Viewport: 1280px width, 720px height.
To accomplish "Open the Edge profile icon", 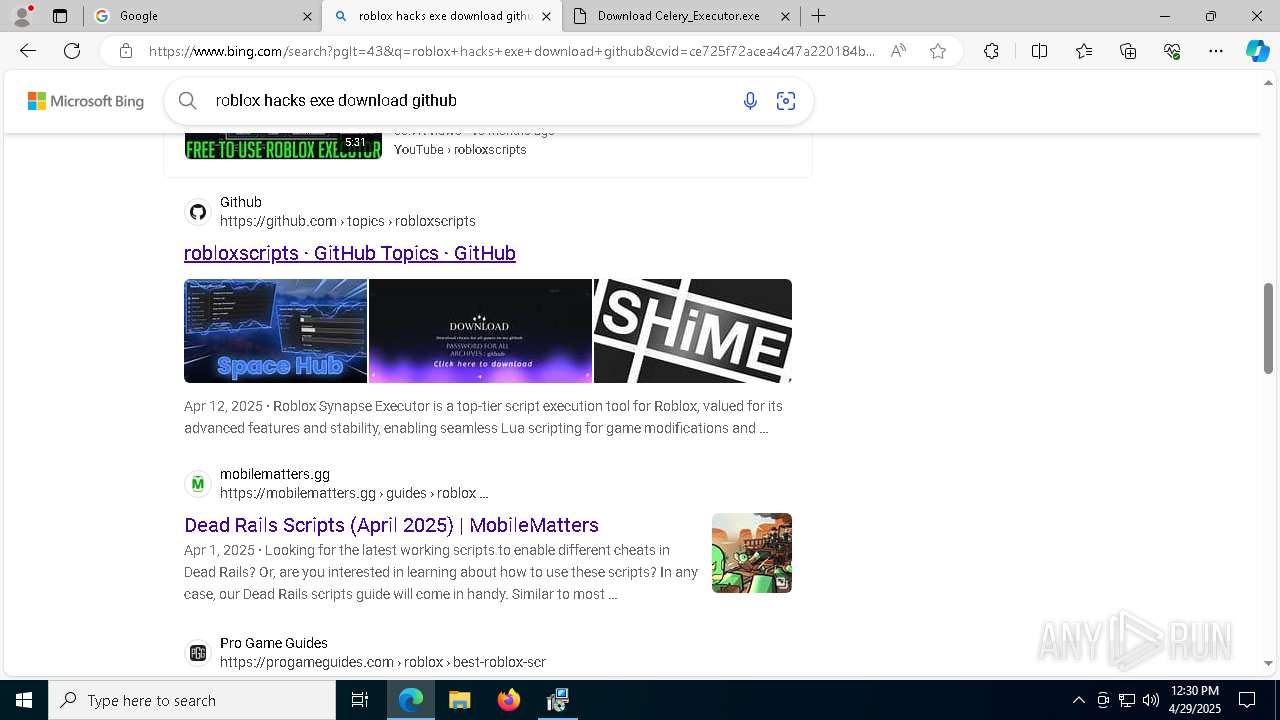I will pos(22,15).
